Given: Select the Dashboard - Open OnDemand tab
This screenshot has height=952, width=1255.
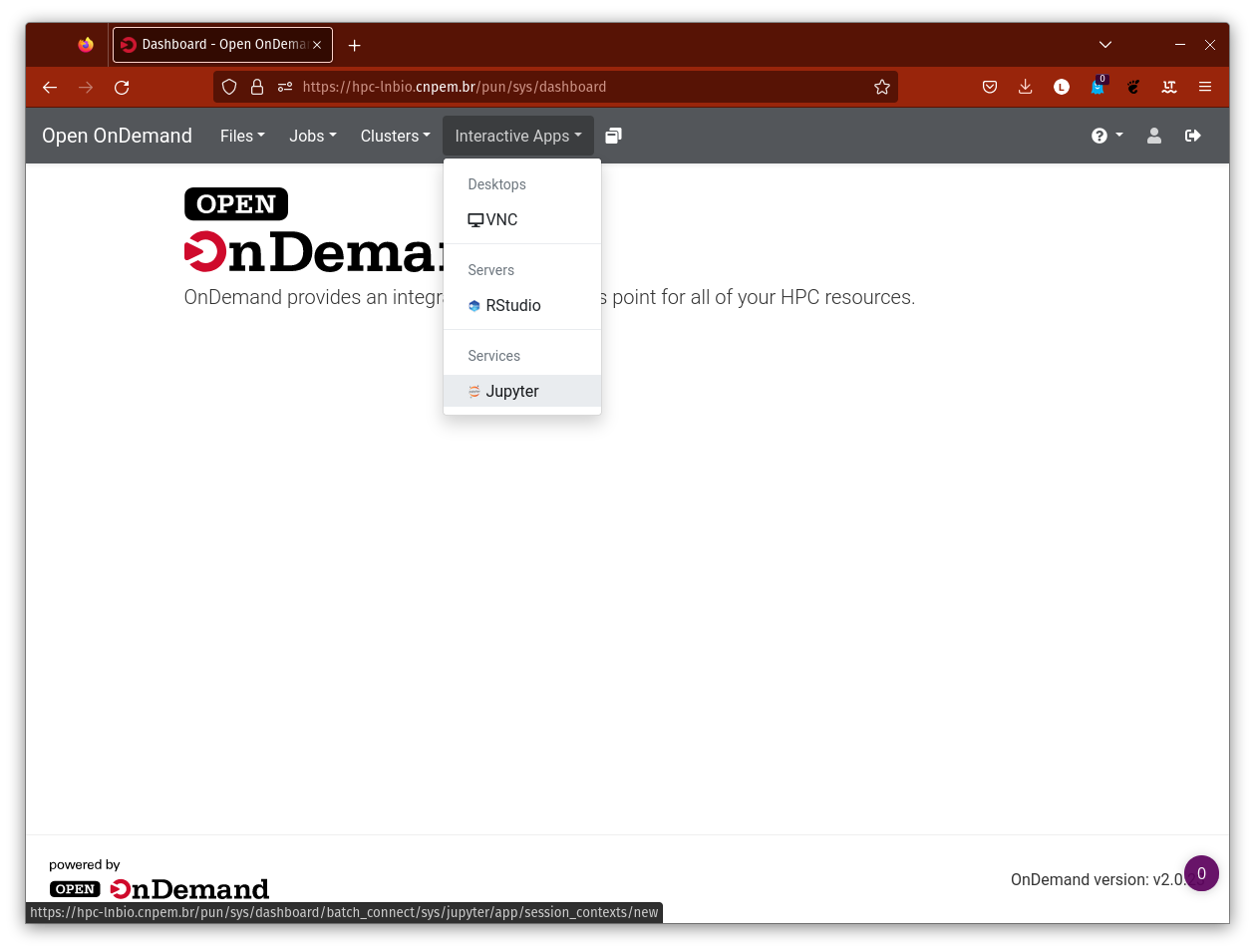Looking at the screenshot, I should pos(222,45).
